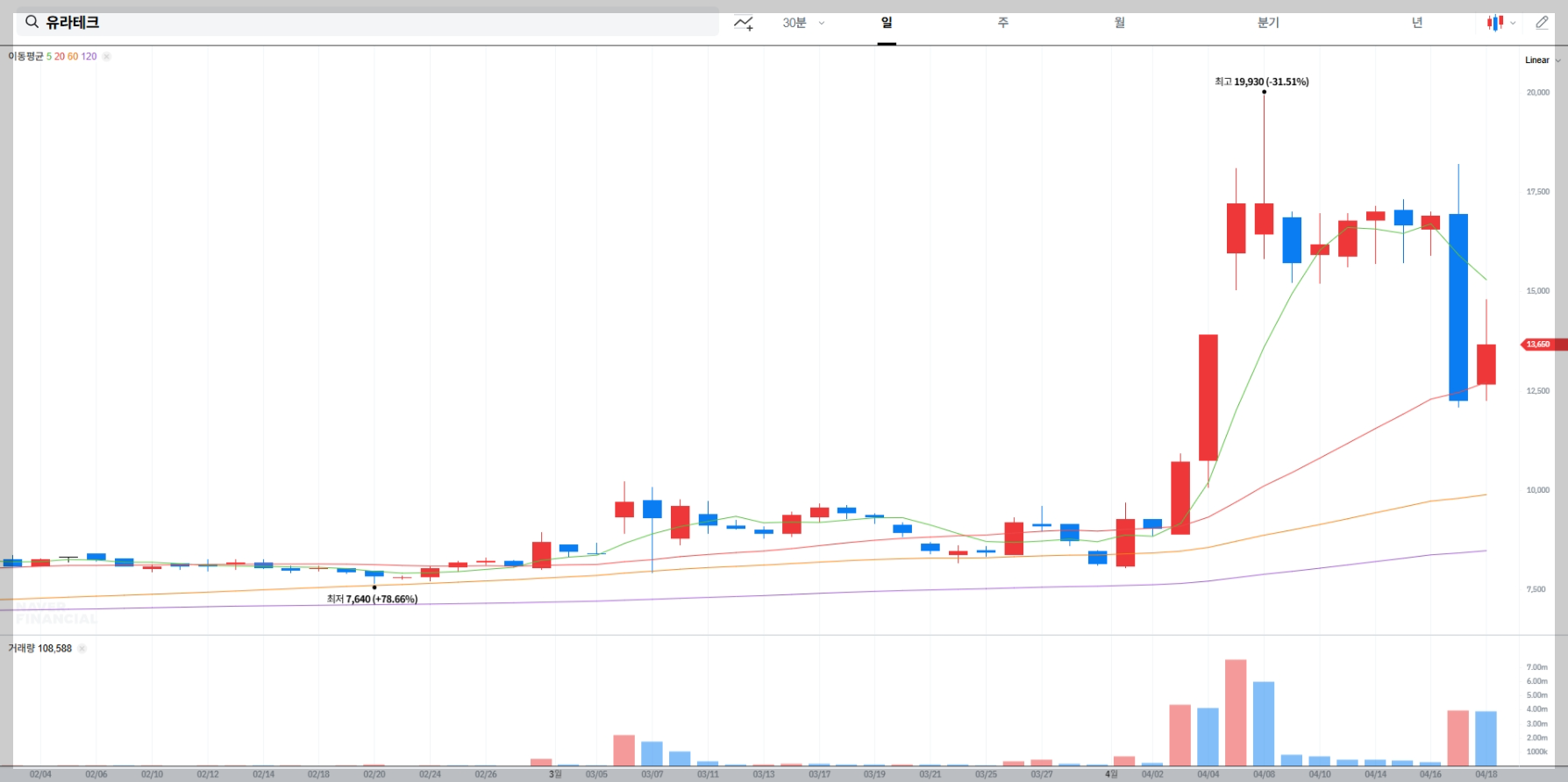The height and width of the screenshot is (782, 1568).
Task: Click the 거래량 108,588 volume label
Action: pos(39,649)
